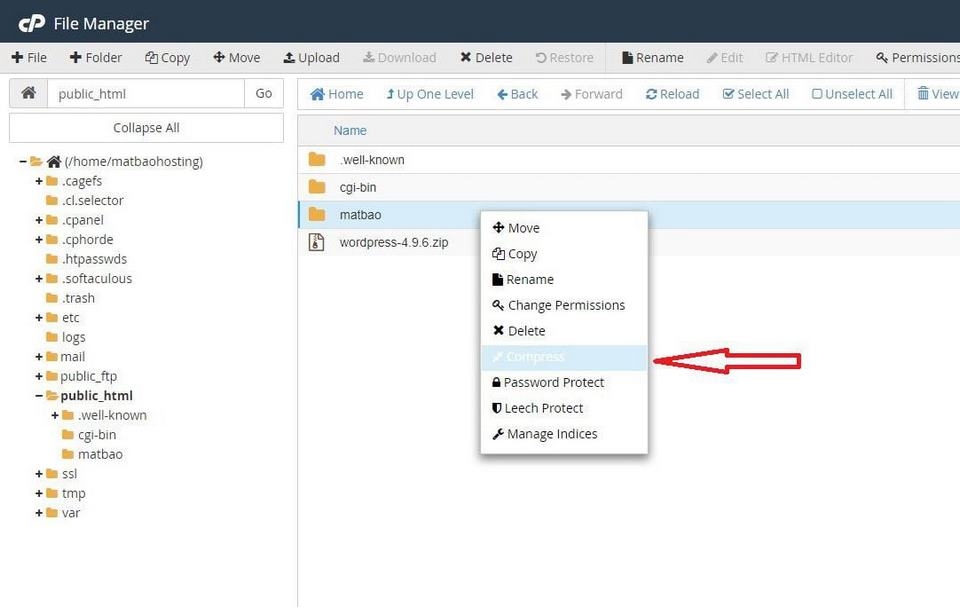This screenshot has width=960, height=607.
Task: Expand the tmp tree folder
Action: coord(39,494)
